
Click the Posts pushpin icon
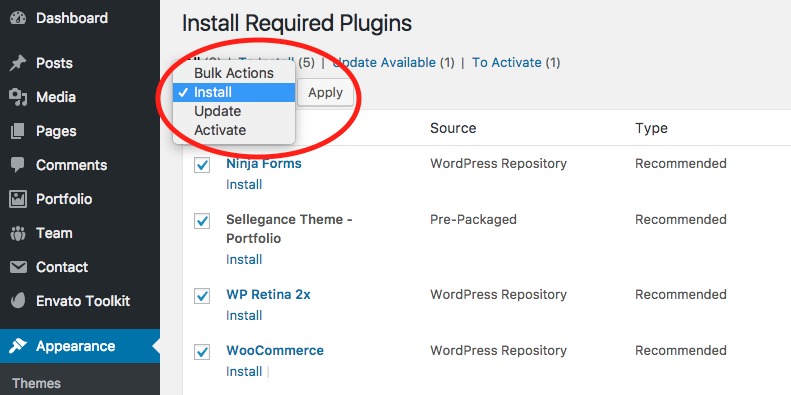pyautogui.click(x=18, y=63)
